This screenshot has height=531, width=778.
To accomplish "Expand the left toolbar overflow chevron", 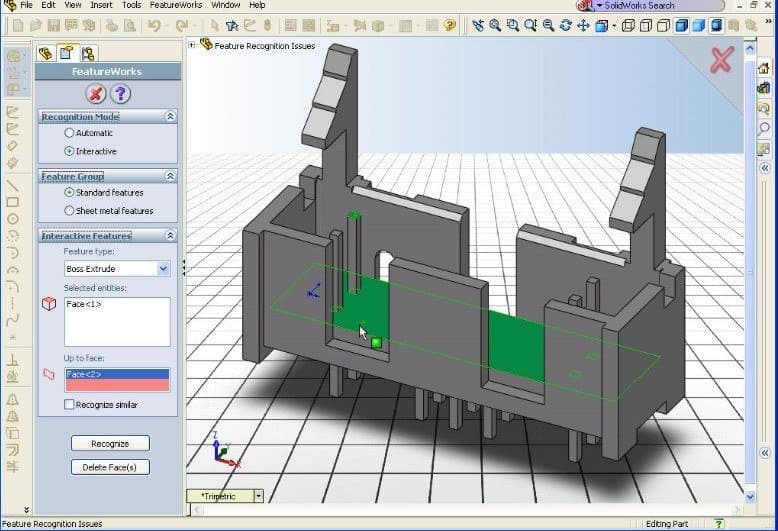I will (x=26, y=509).
